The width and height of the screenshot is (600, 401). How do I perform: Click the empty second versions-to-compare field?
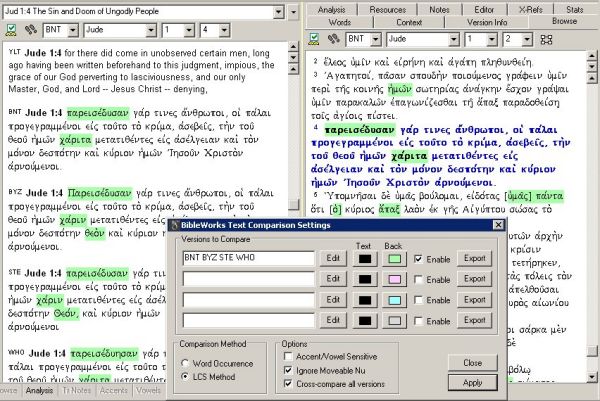[248, 279]
